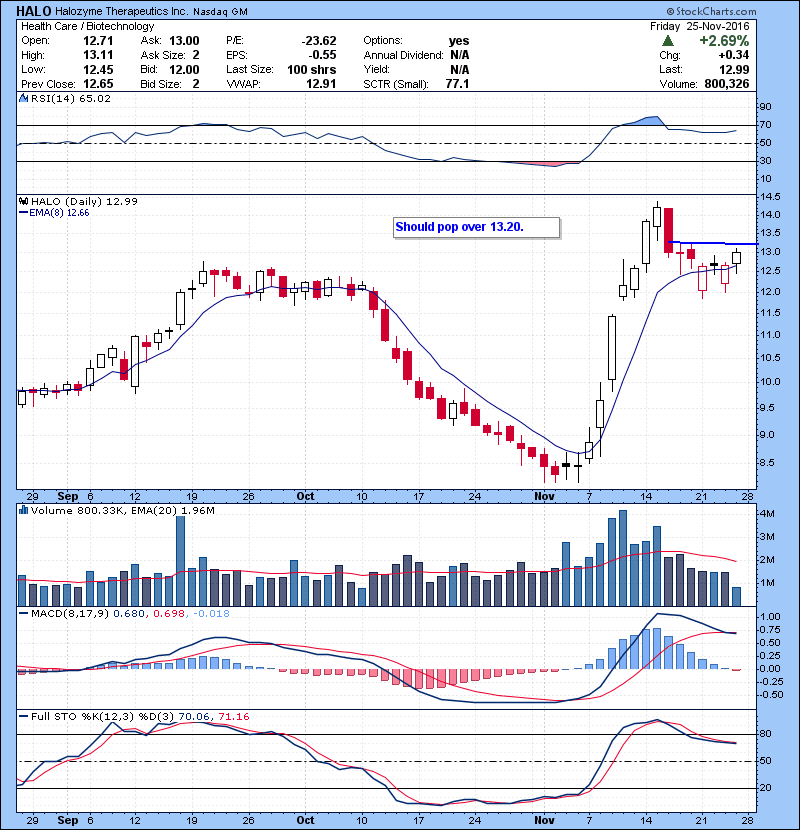Click the 'HALO (Daily) 12.99' chart label
The width and height of the screenshot is (800, 830).
coord(84,201)
